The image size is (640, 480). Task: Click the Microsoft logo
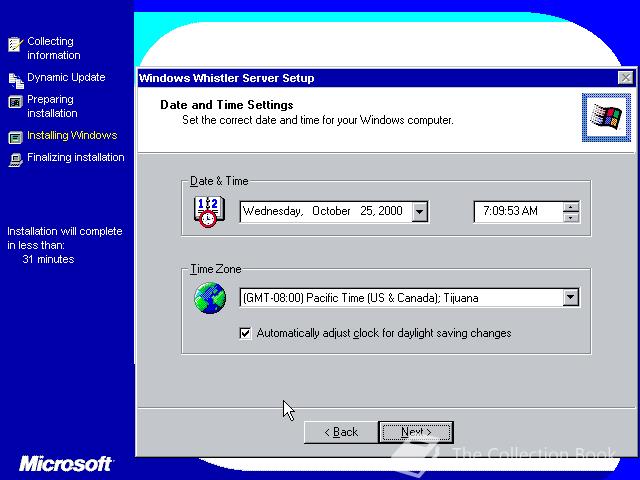(x=66, y=464)
